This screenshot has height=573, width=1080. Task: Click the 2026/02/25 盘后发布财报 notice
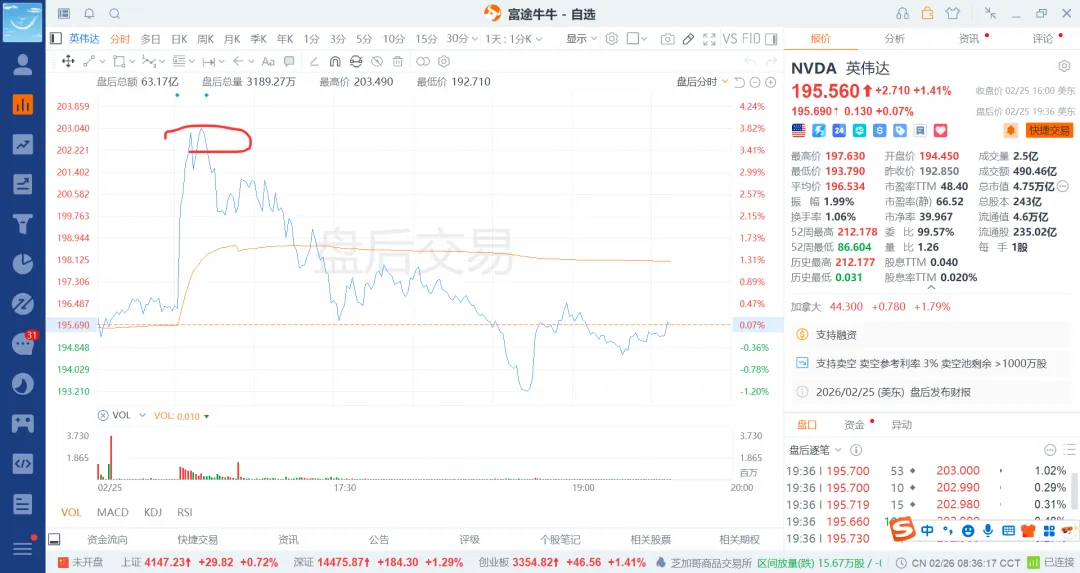(931, 392)
